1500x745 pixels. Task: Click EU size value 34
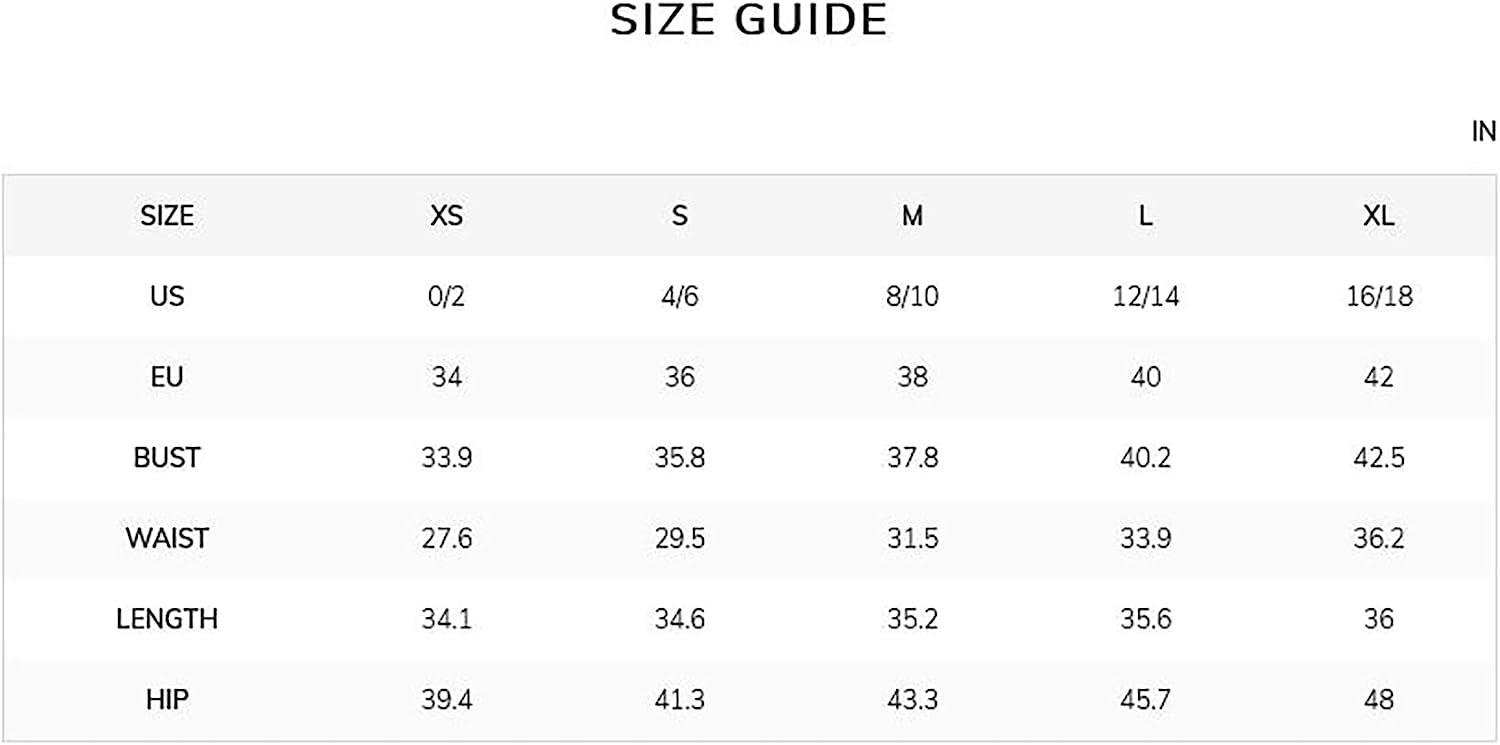click(x=446, y=377)
